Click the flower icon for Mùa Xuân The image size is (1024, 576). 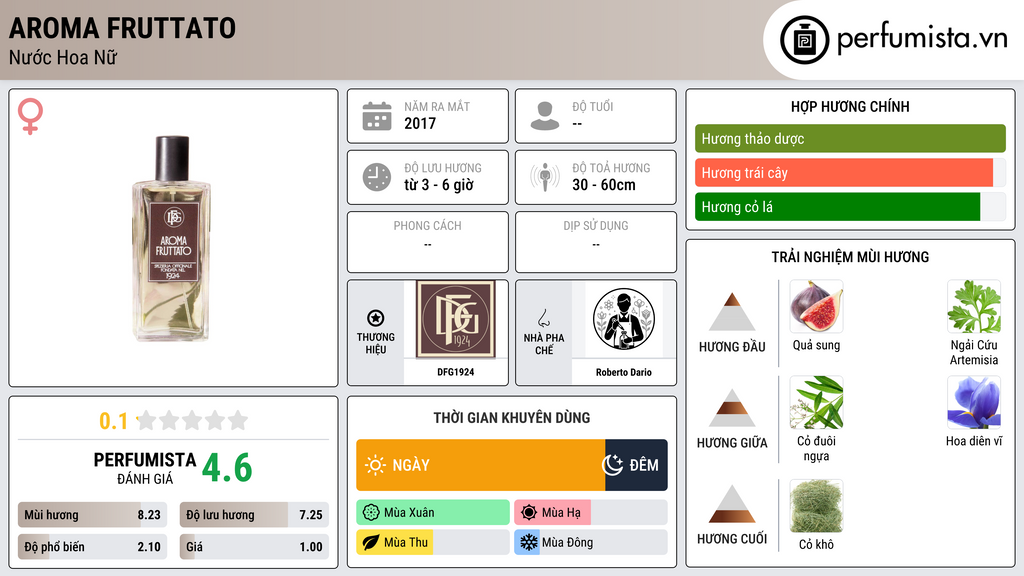pos(371,513)
